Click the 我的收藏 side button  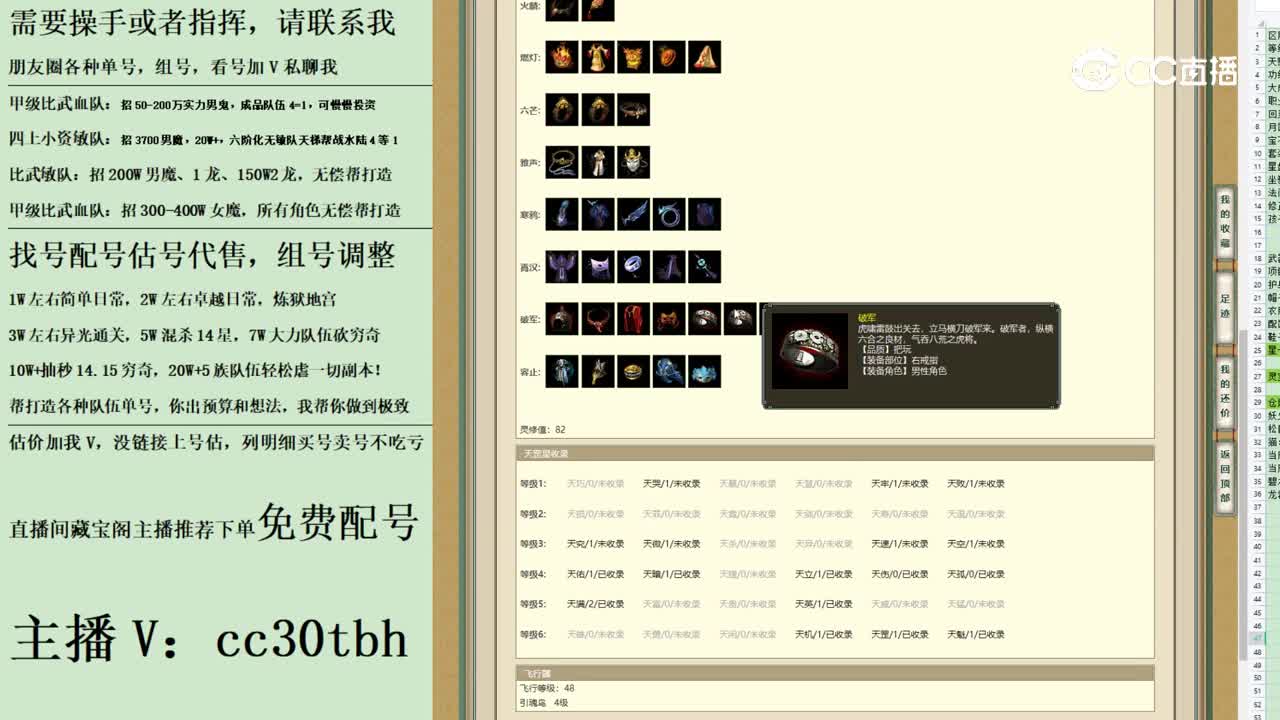(x=1225, y=221)
